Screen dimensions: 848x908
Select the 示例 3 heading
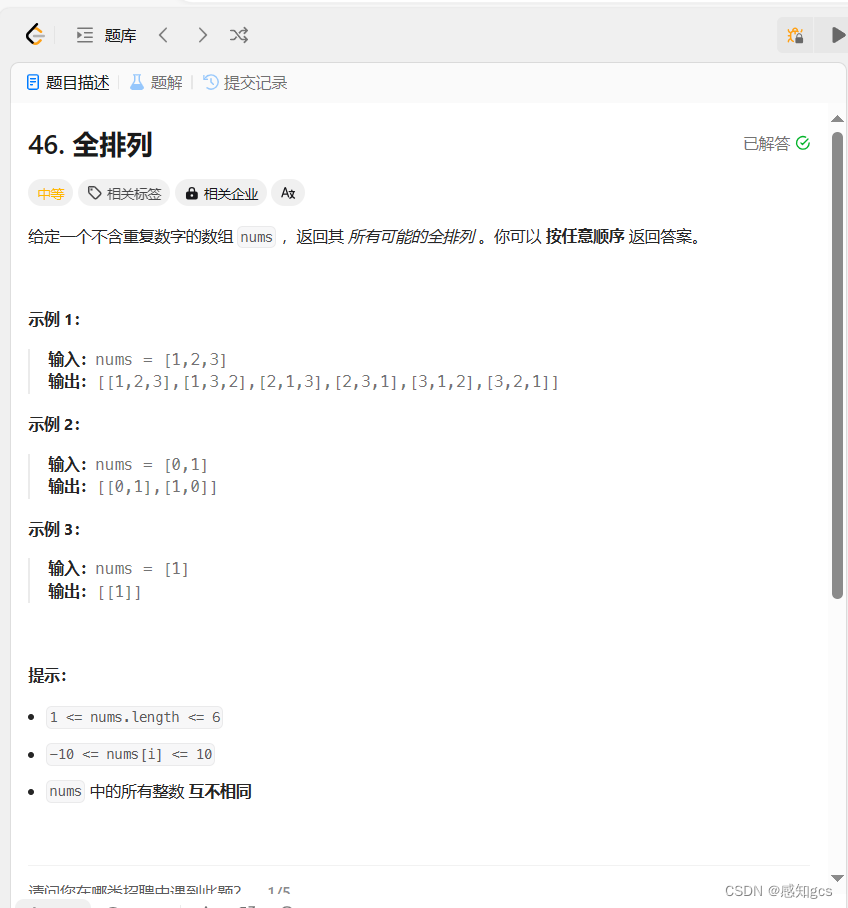pyautogui.click(x=54, y=529)
